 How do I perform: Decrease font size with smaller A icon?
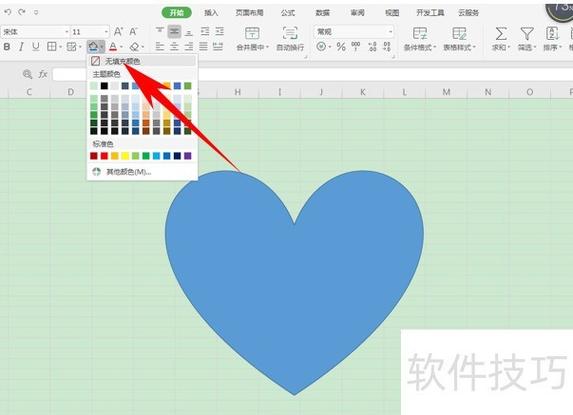coord(133,32)
